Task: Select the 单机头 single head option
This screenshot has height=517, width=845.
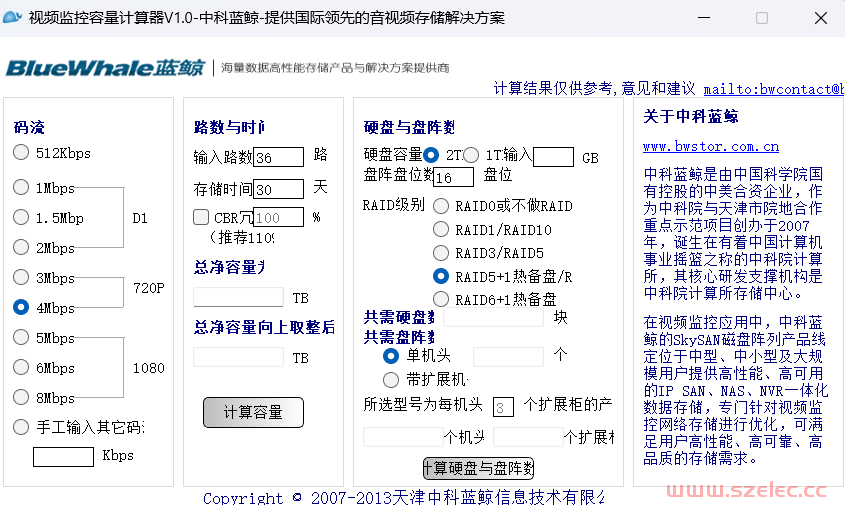Action: (391, 356)
